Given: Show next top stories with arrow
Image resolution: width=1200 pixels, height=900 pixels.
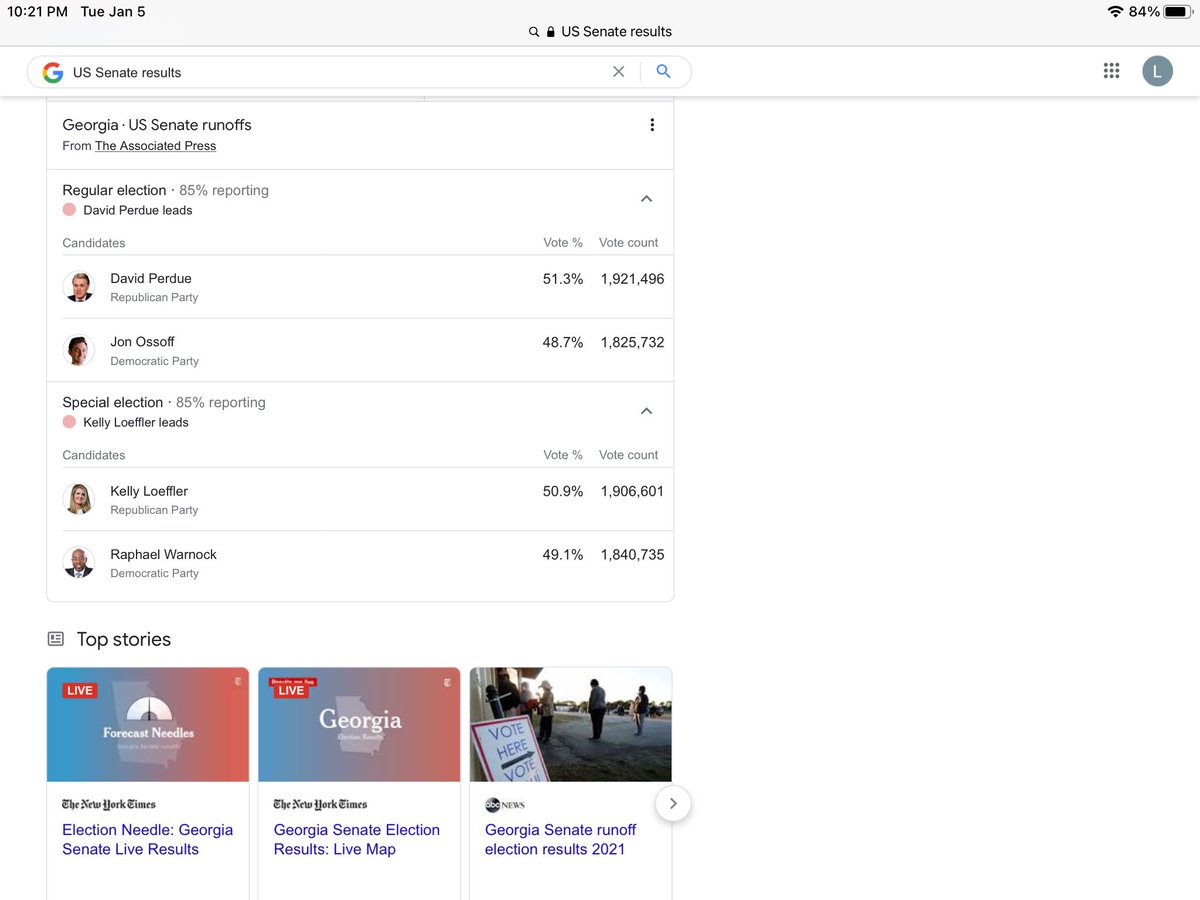Looking at the screenshot, I should pyautogui.click(x=673, y=803).
